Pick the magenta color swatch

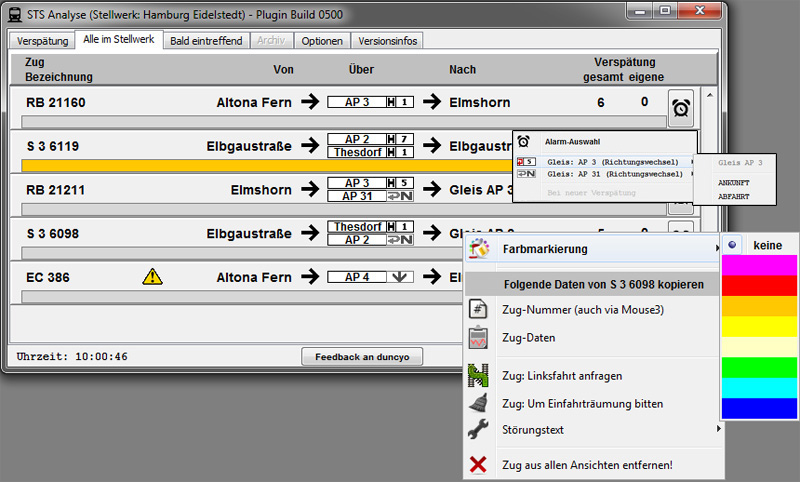(x=760, y=265)
